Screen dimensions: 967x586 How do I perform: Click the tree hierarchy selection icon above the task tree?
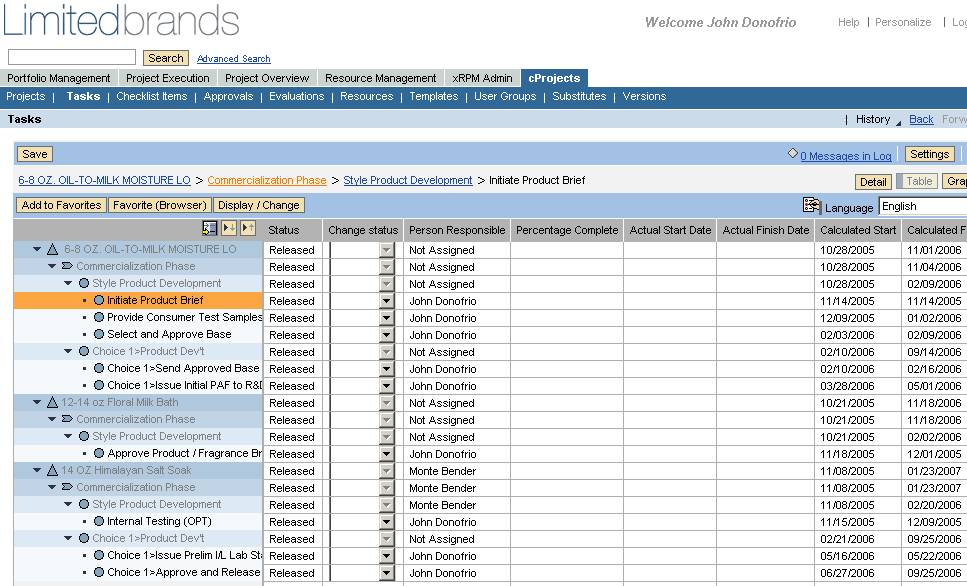coord(210,228)
